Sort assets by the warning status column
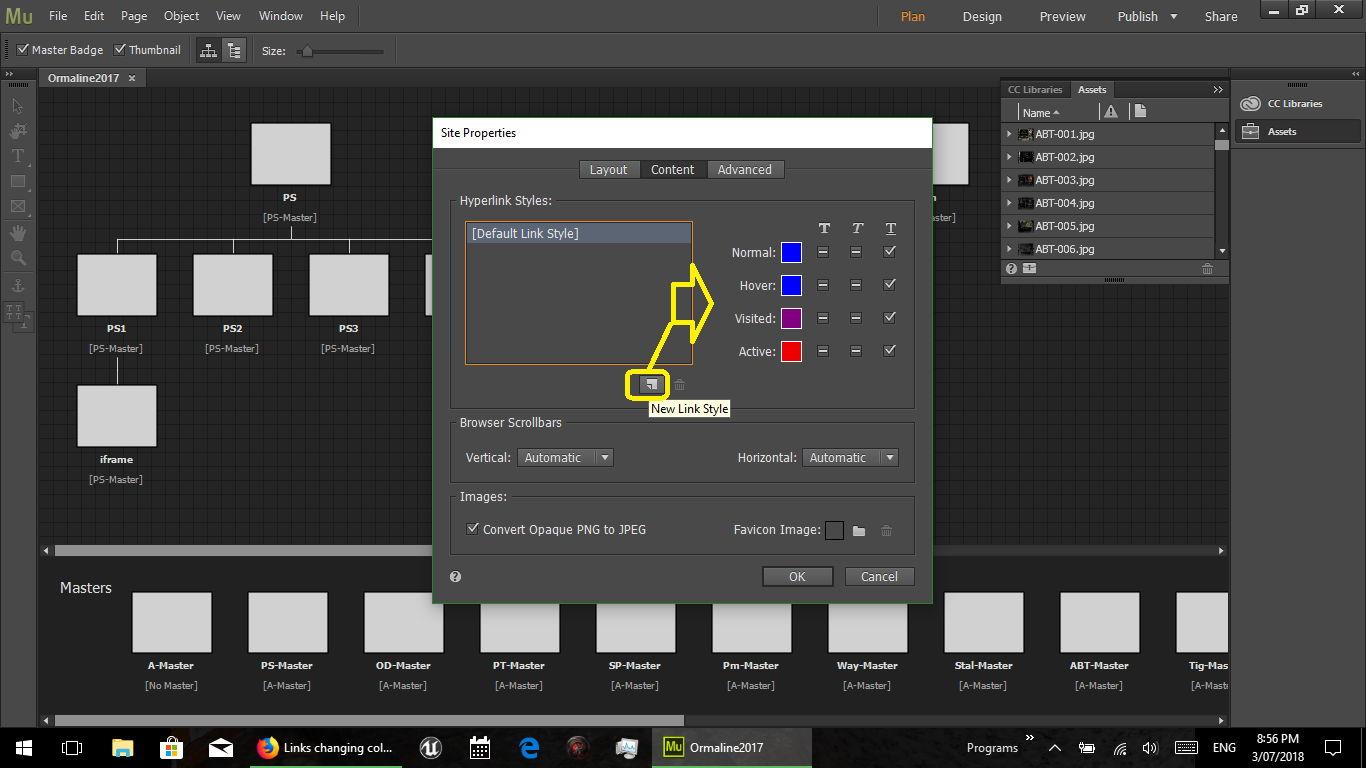 [1111, 112]
